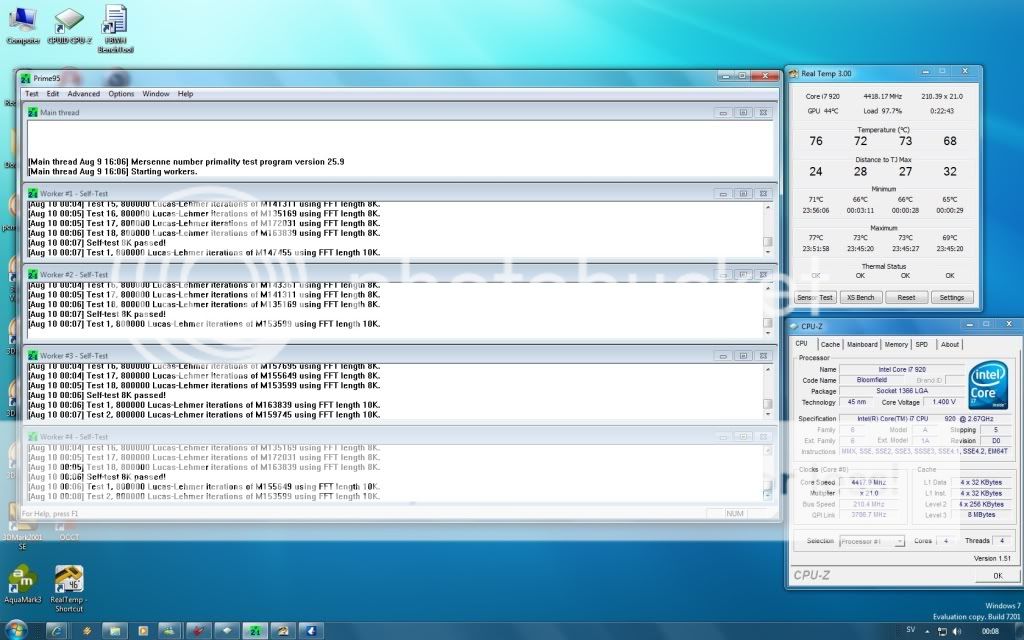Click the 'Starting workers.' log line

112,172
